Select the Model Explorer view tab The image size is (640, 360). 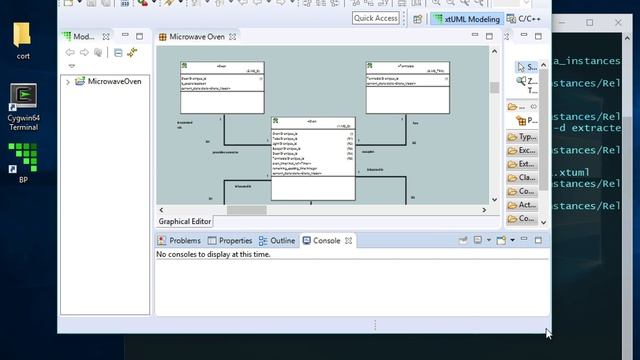[79, 36]
